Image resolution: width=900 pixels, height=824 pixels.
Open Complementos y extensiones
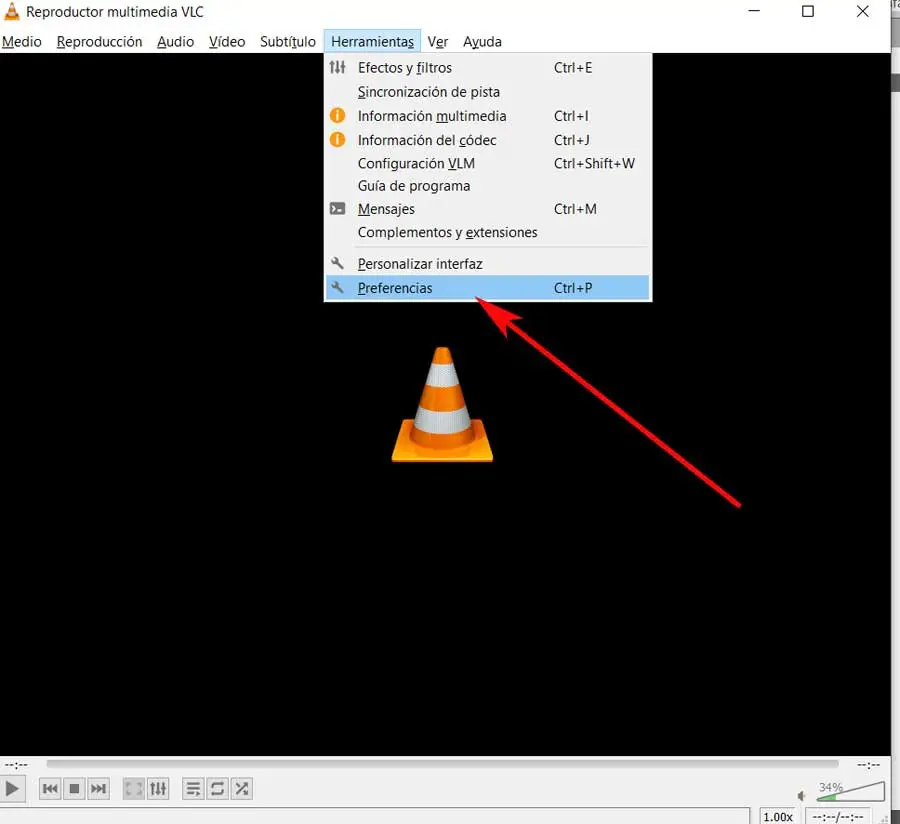pos(488,232)
